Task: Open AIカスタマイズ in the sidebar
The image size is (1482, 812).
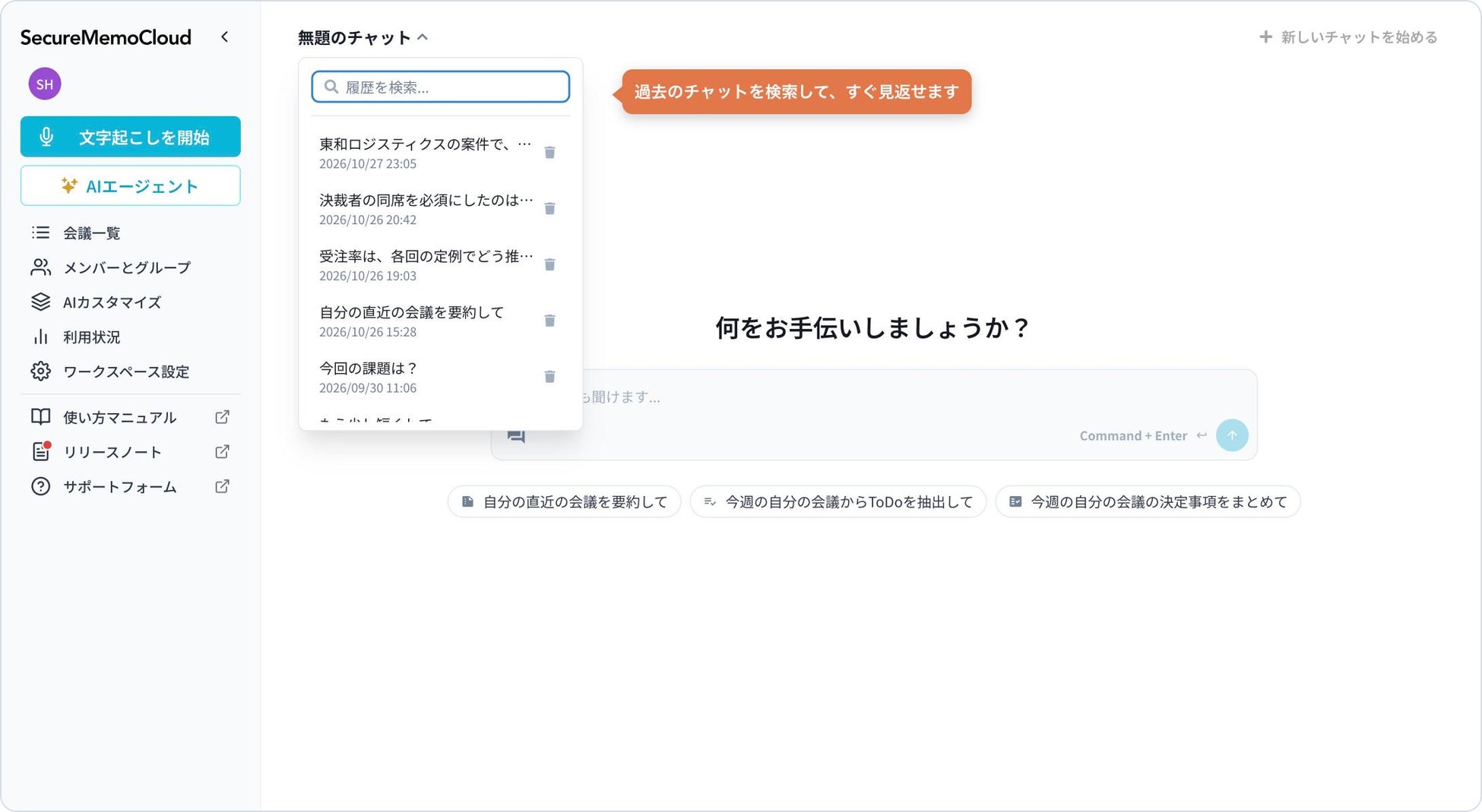Action: click(x=131, y=302)
